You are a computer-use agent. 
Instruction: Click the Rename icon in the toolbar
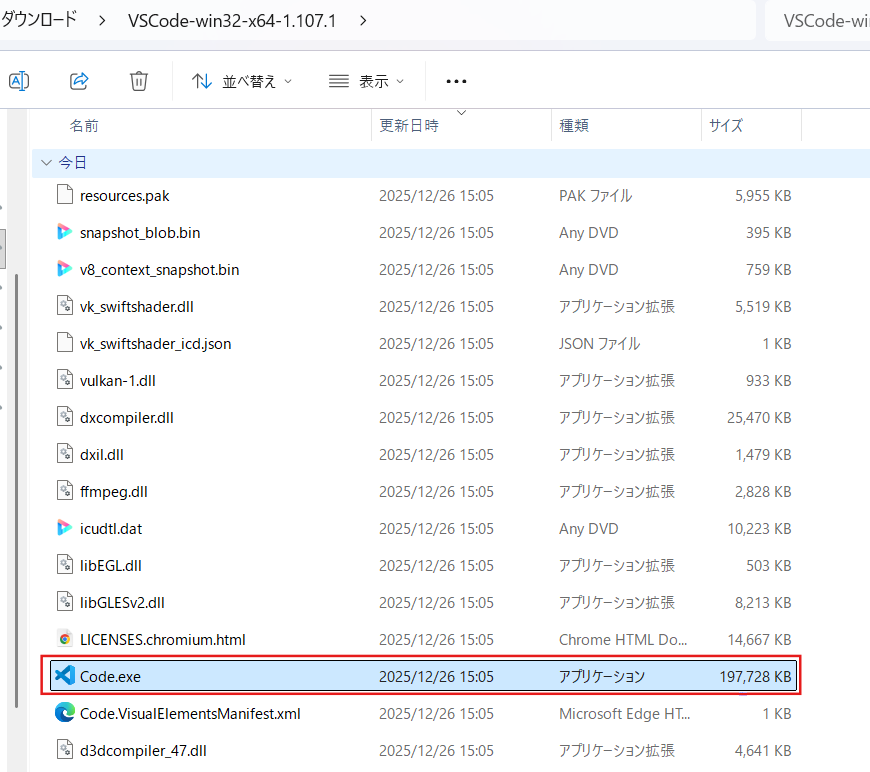tap(19, 81)
